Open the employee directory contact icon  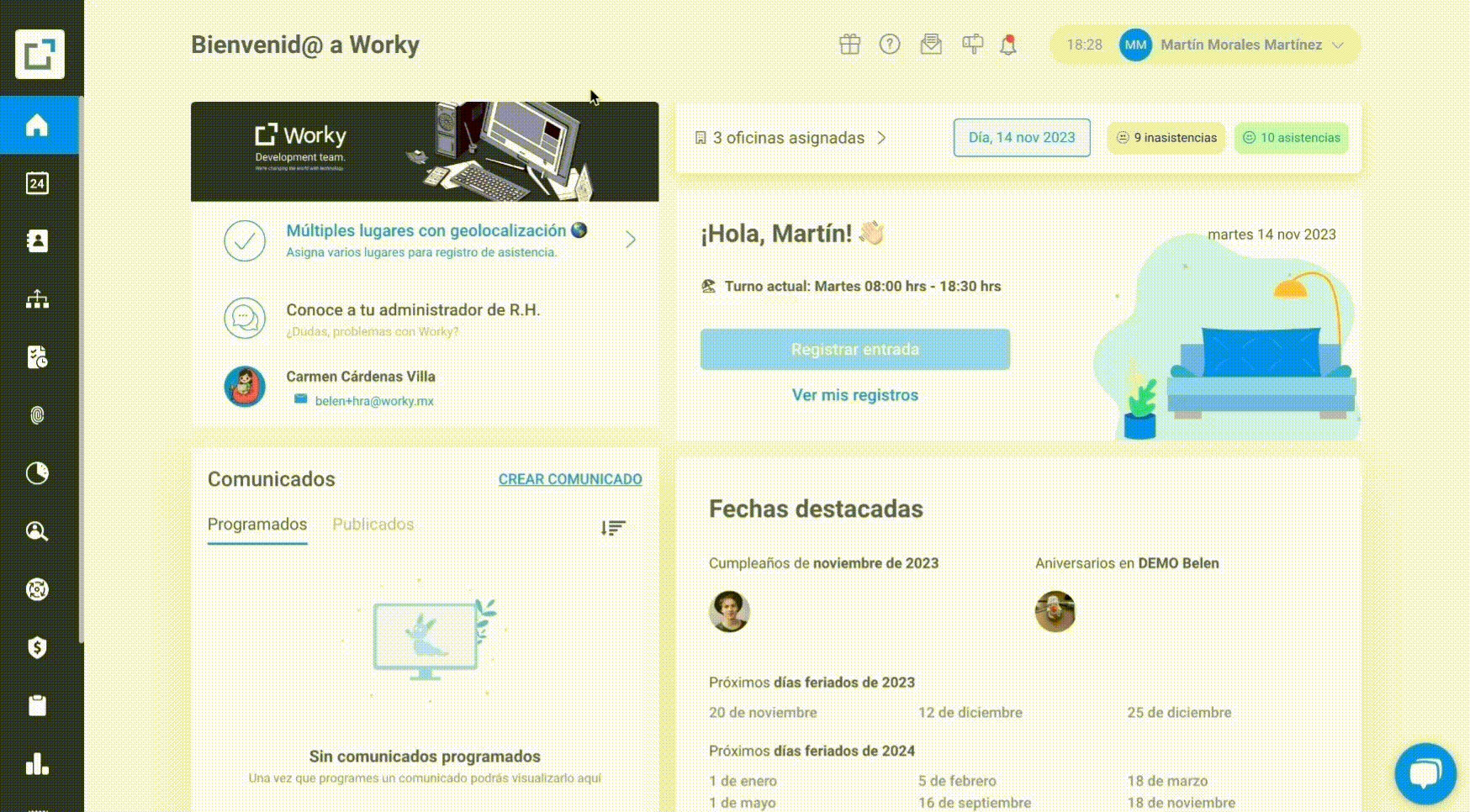click(37, 241)
